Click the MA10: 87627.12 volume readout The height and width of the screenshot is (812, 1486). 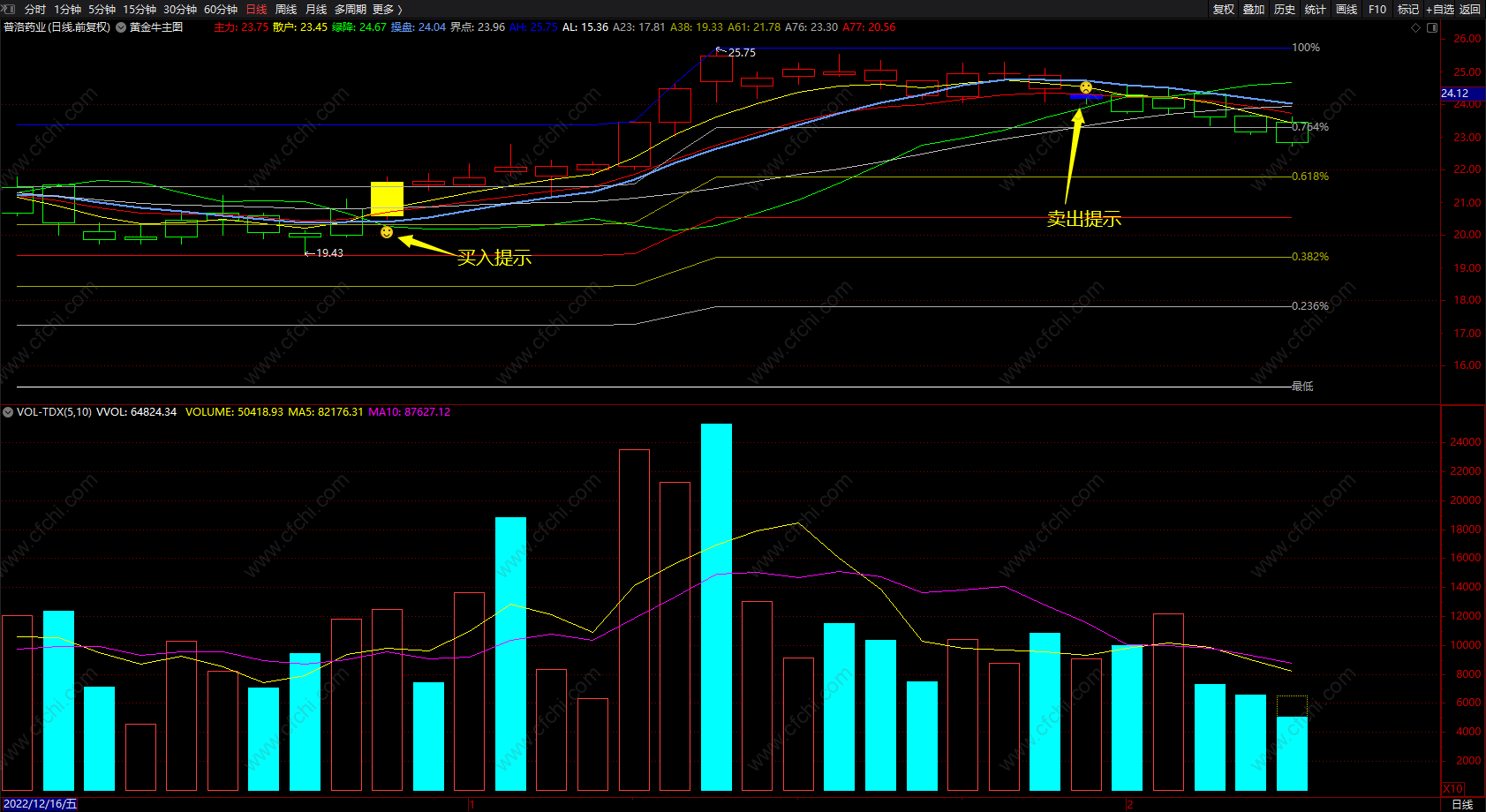410,412
